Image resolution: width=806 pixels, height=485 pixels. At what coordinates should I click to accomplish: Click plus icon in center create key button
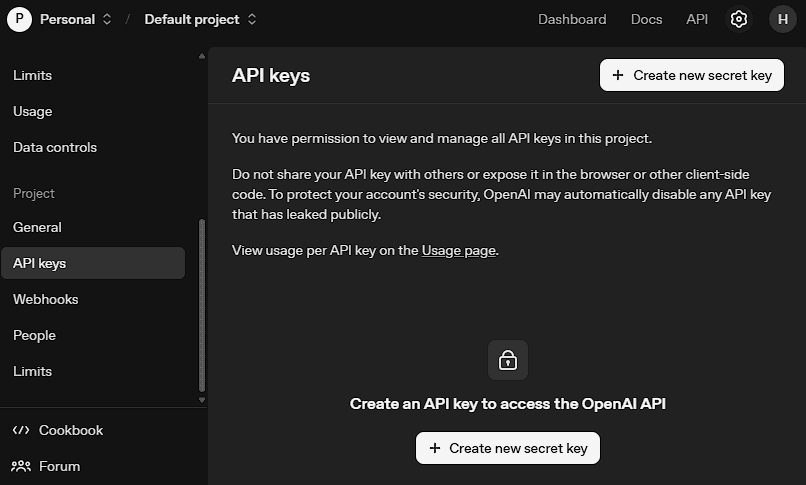[x=434, y=448]
